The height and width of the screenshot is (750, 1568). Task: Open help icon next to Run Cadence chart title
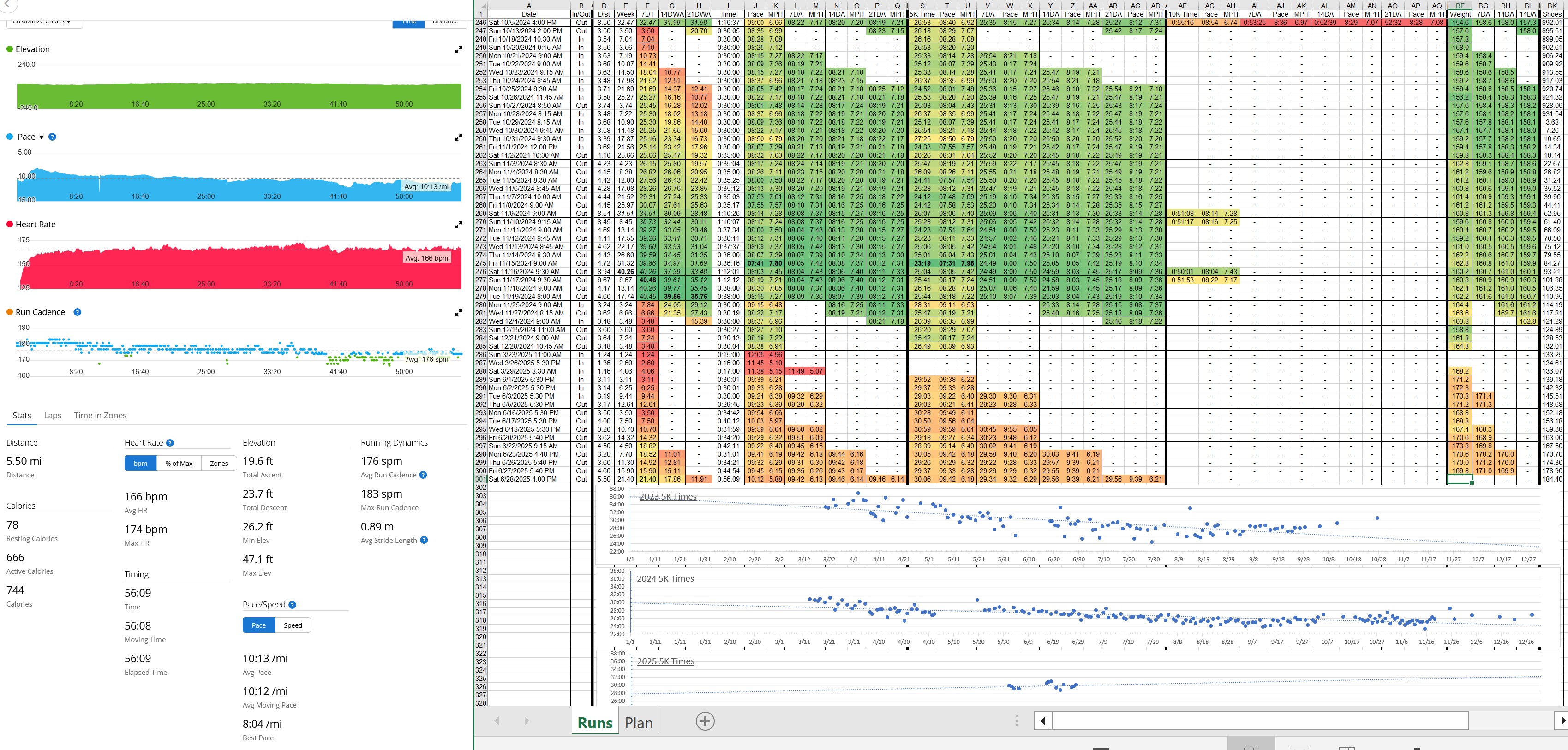pos(78,312)
